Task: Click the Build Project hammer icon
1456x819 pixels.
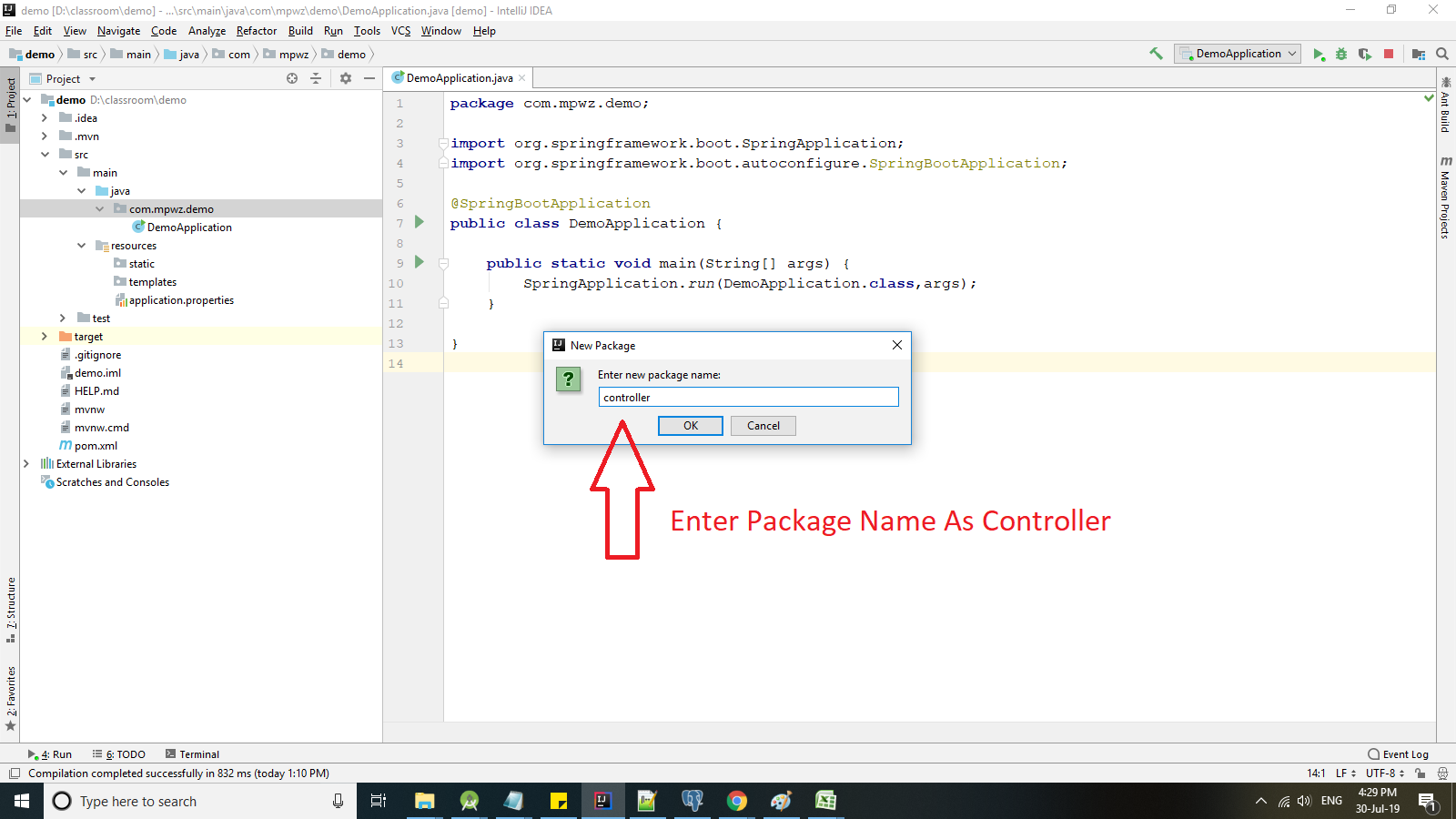Action: (x=1156, y=54)
